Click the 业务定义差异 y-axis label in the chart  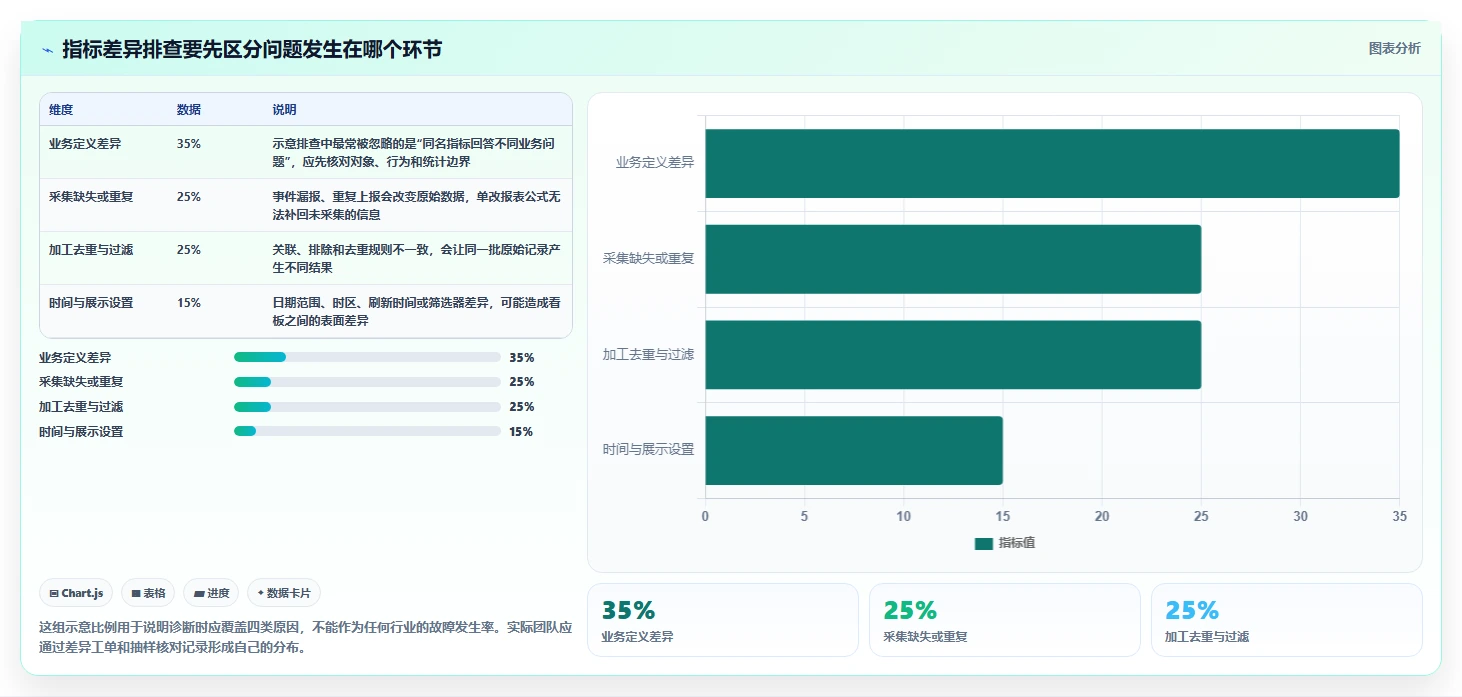pyautogui.click(x=655, y=162)
